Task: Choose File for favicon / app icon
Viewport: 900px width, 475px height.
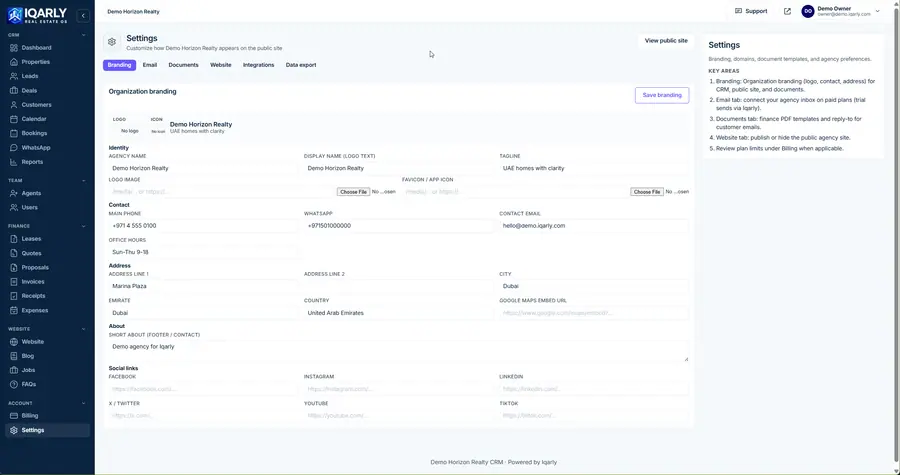Action: [x=646, y=192]
